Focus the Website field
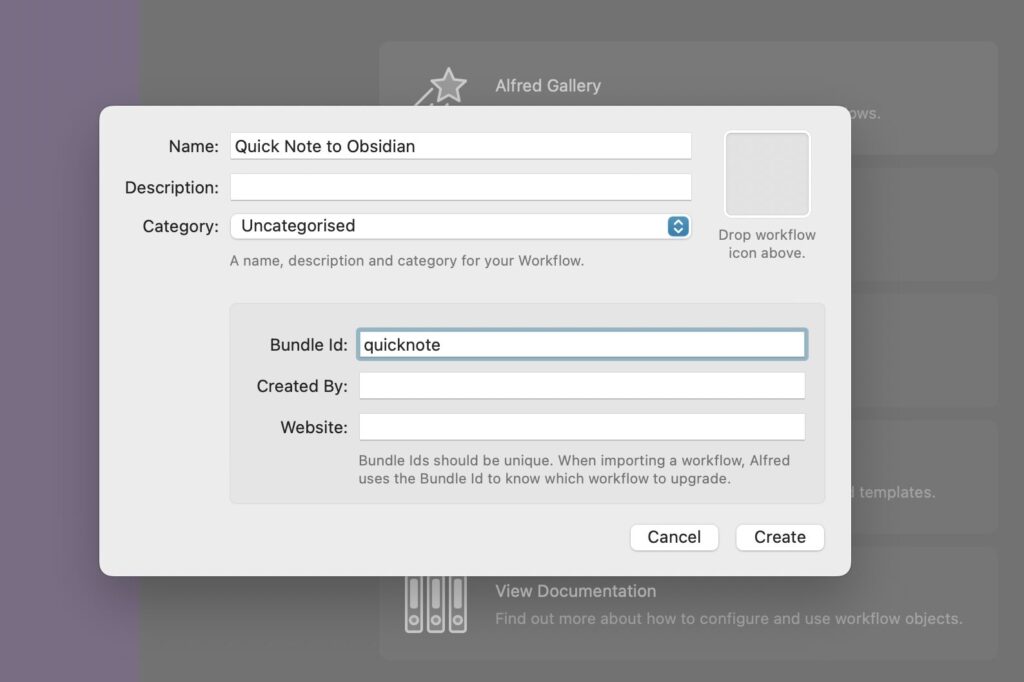This screenshot has width=1024, height=682. [582, 427]
